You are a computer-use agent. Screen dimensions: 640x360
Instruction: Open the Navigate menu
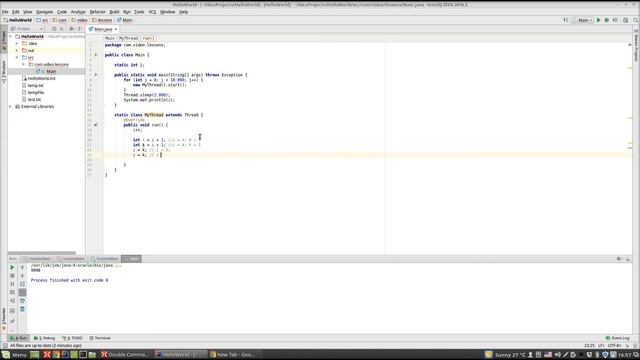pos(44,12)
